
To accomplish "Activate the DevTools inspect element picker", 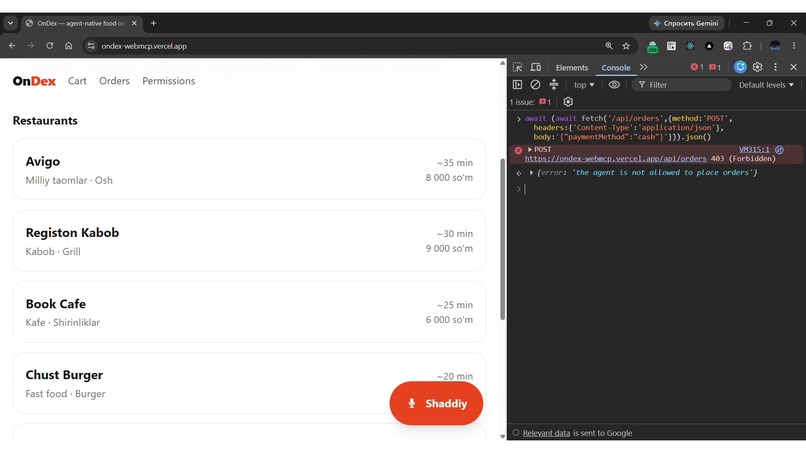I will (x=518, y=67).
